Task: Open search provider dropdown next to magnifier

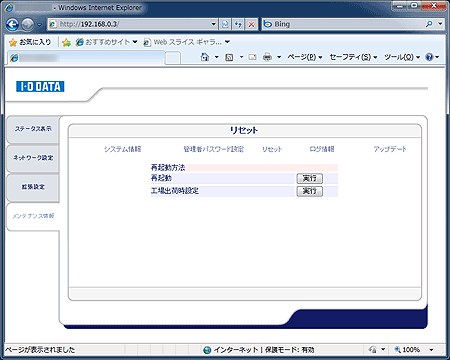Action: click(x=440, y=24)
